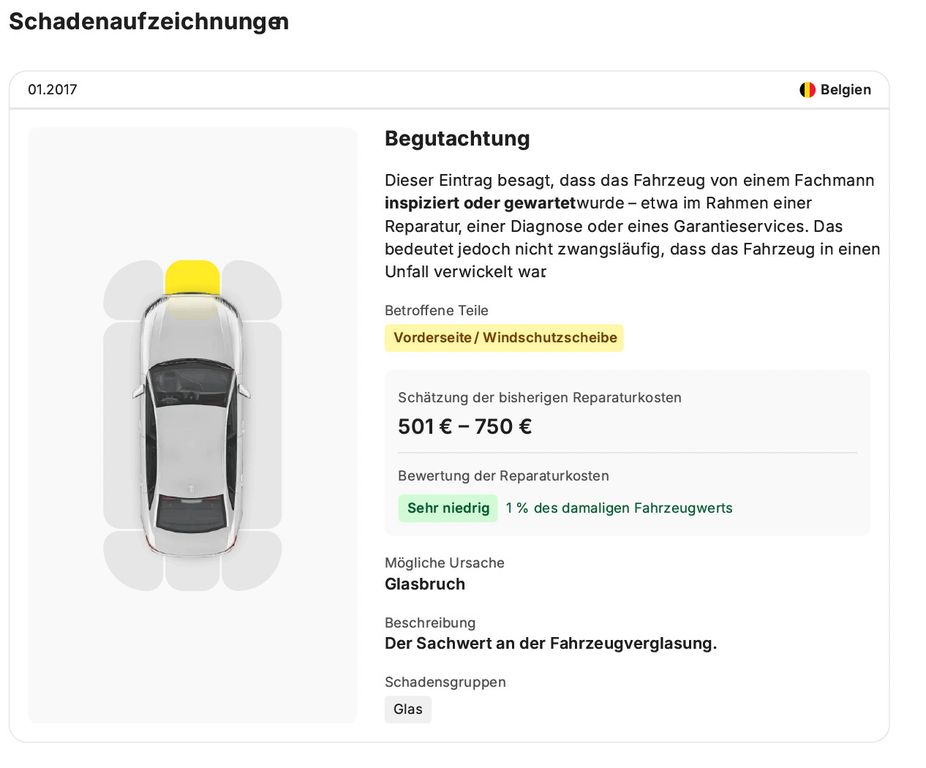This screenshot has height=768, width=926.
Task: Click 1 % des damaligen Fahrzeugwerts text
Action: click(x=619, y=508)
